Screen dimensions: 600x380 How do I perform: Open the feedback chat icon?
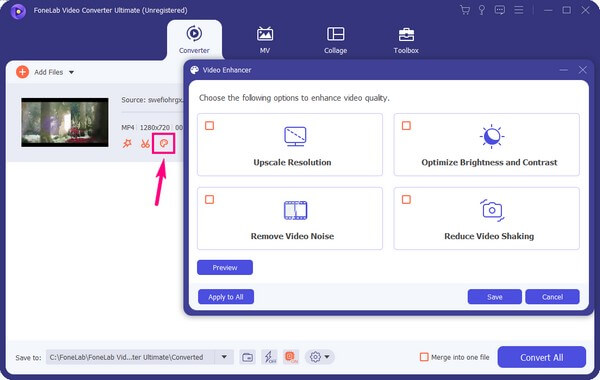point(500,10)
